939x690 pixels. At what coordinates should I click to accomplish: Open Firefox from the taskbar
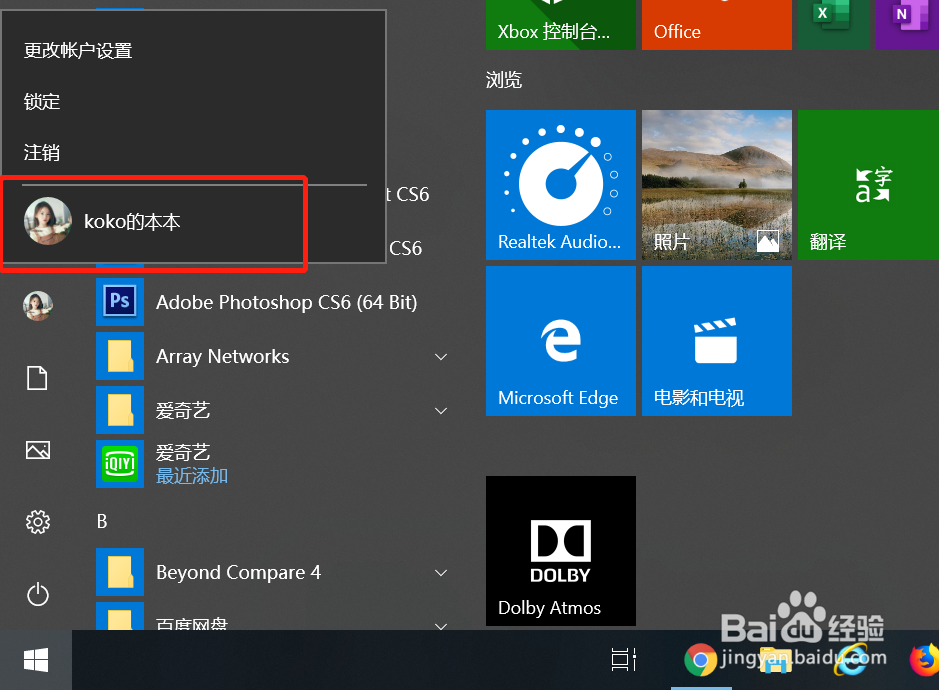[x=925, y=660]
